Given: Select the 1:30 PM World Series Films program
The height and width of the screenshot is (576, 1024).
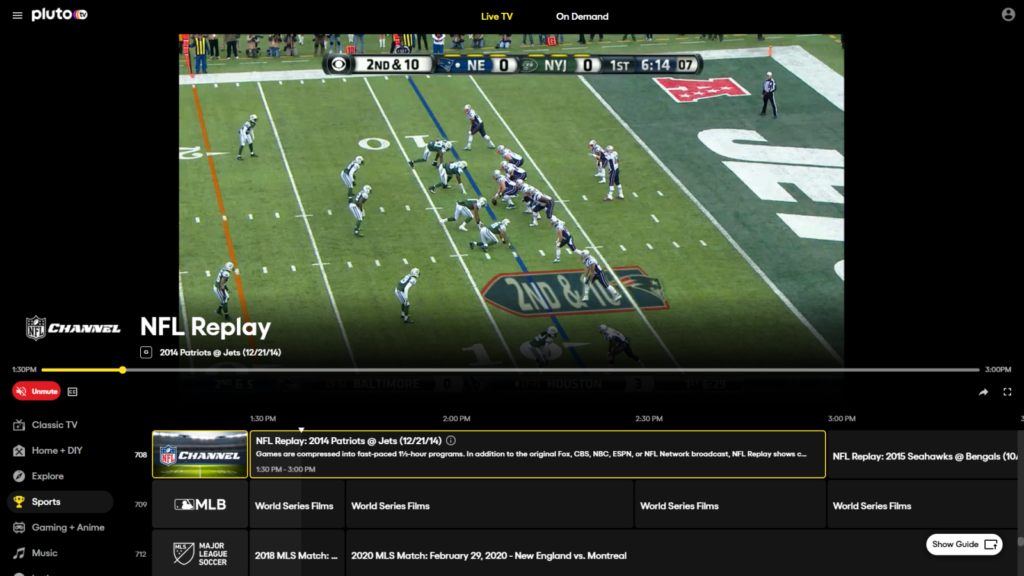Looking at the screenshot, I should (296, 504).
